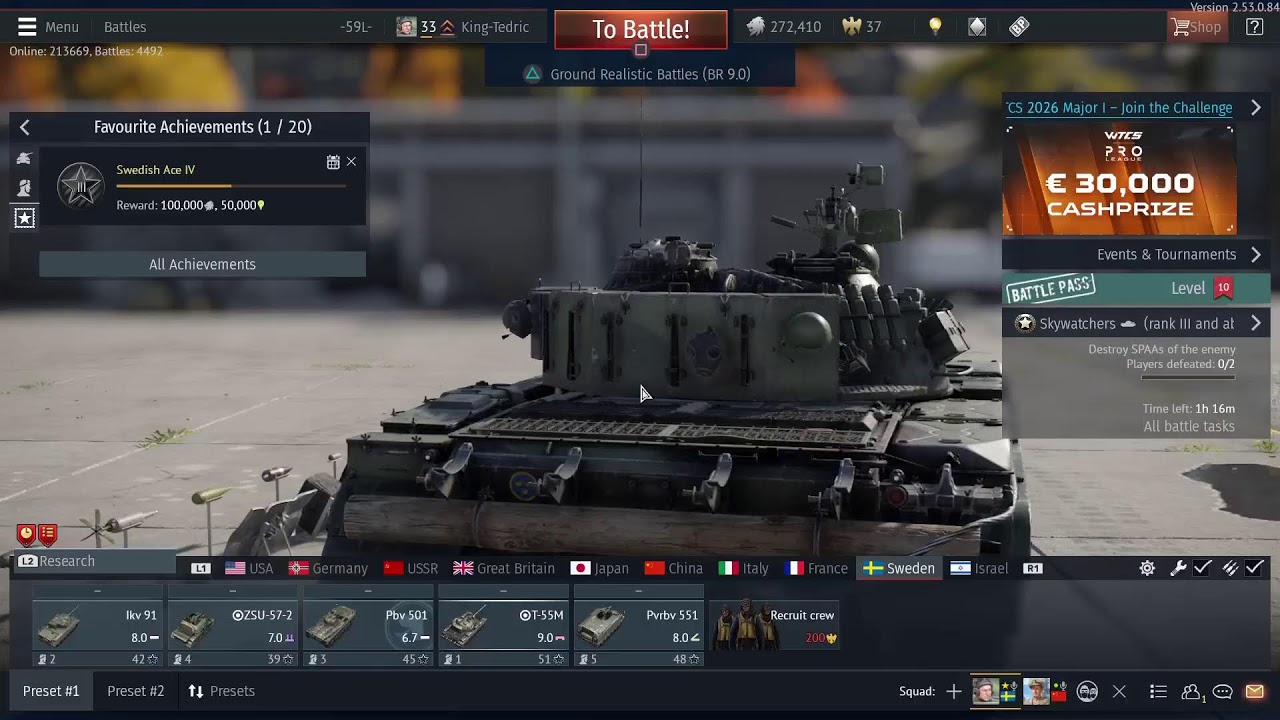This screenshot has width=1280, height=720.
Task: Click the Silver Lions currency icon
Action: click(756, 27)
